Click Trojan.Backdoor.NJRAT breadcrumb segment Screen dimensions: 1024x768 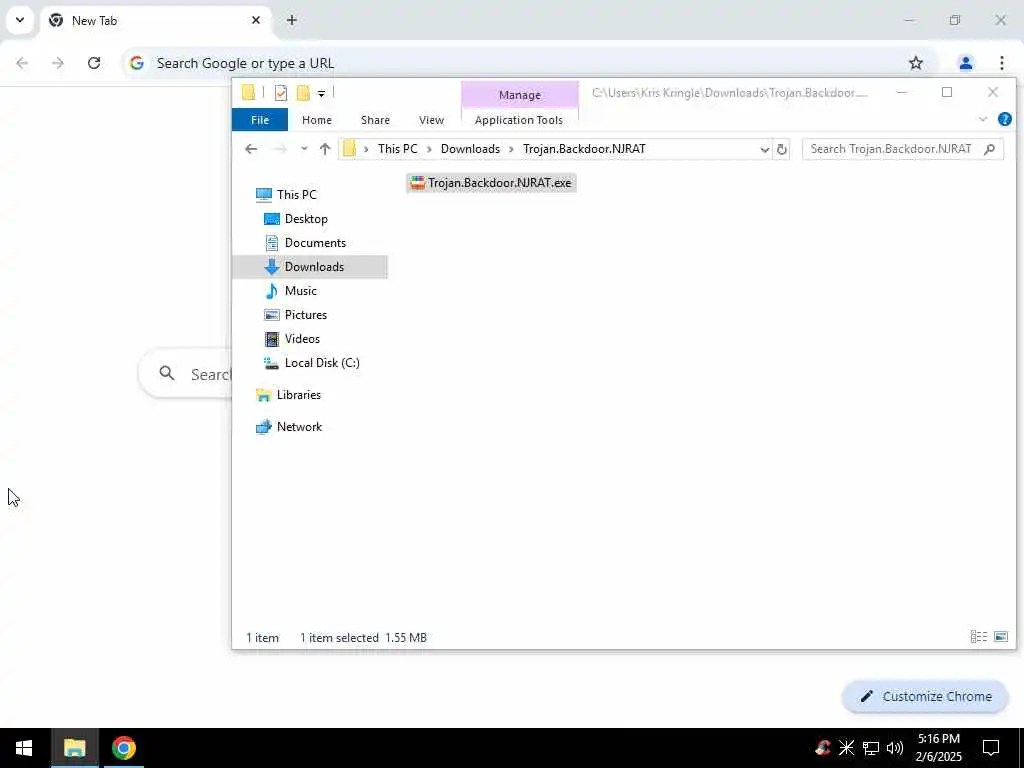tap(584, 149)
